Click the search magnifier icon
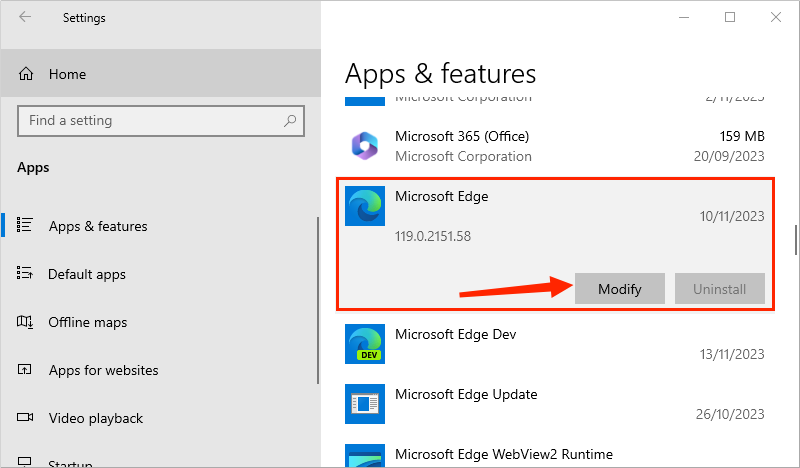This screenshot has width=800, height=468. [290, 121]
